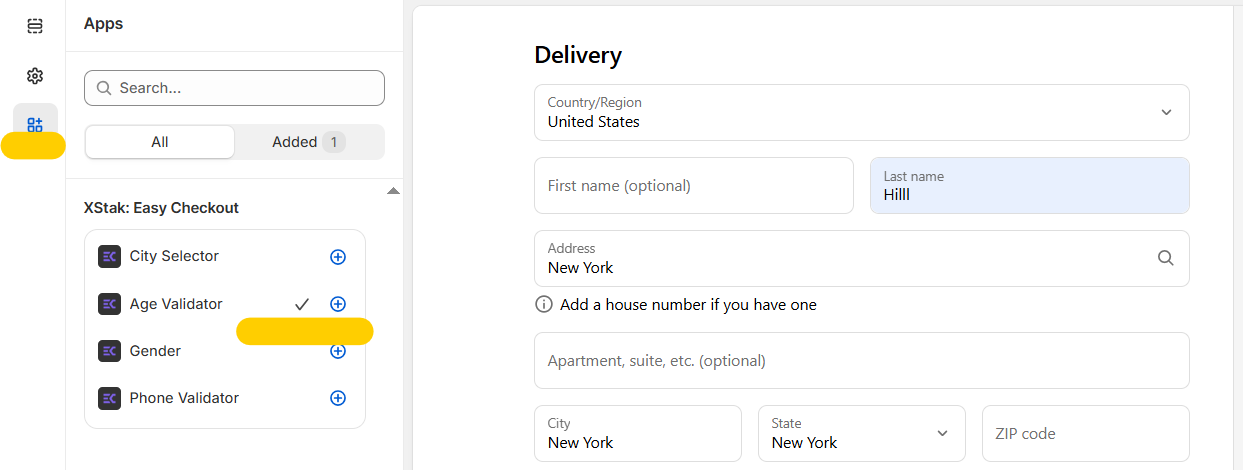Click the info icon near house number hint
Image resolution: width=1243 pixels, height=470 pixels.
(544, 305)
